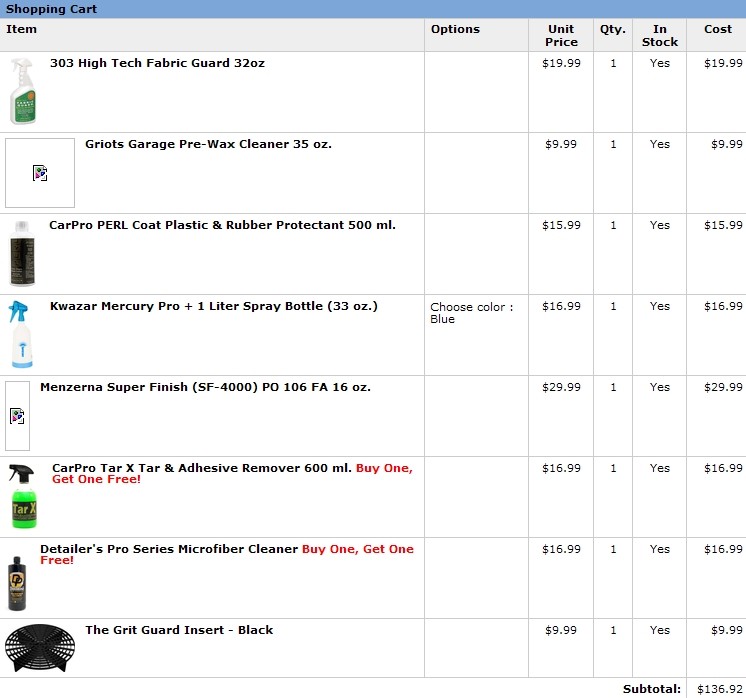Click Yes in-stock cell of Tar X row
The width and height of the screenshot is (746, 698).
(660, 468)
